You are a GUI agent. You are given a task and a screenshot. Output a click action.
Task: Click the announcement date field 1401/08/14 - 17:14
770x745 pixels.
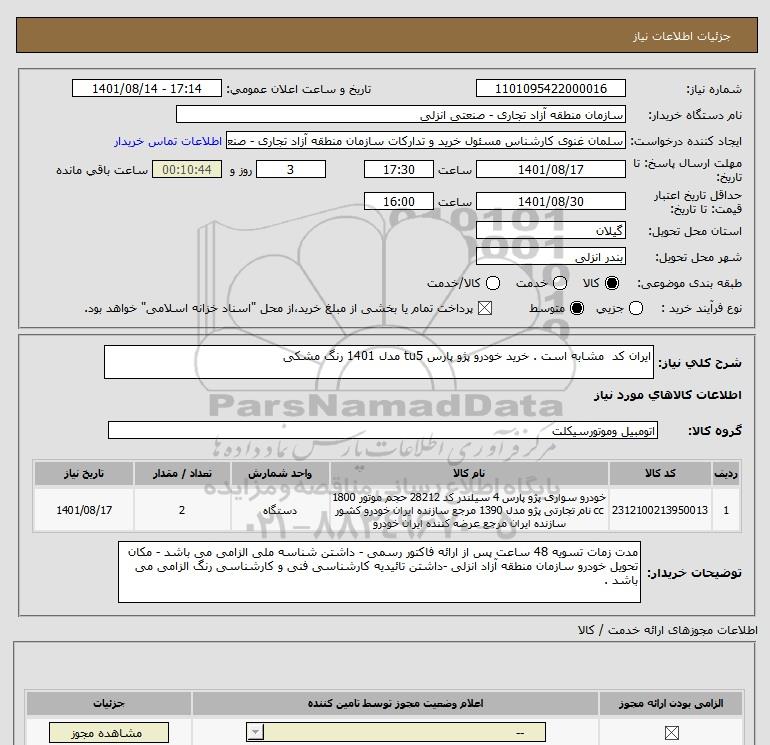click(146, 88)
